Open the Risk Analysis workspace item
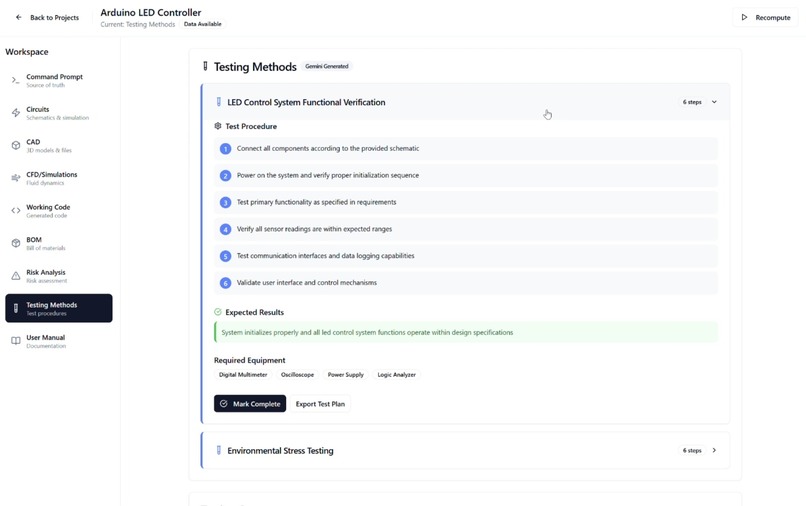This screenshot has height=506, width=806. pos(59,276)
